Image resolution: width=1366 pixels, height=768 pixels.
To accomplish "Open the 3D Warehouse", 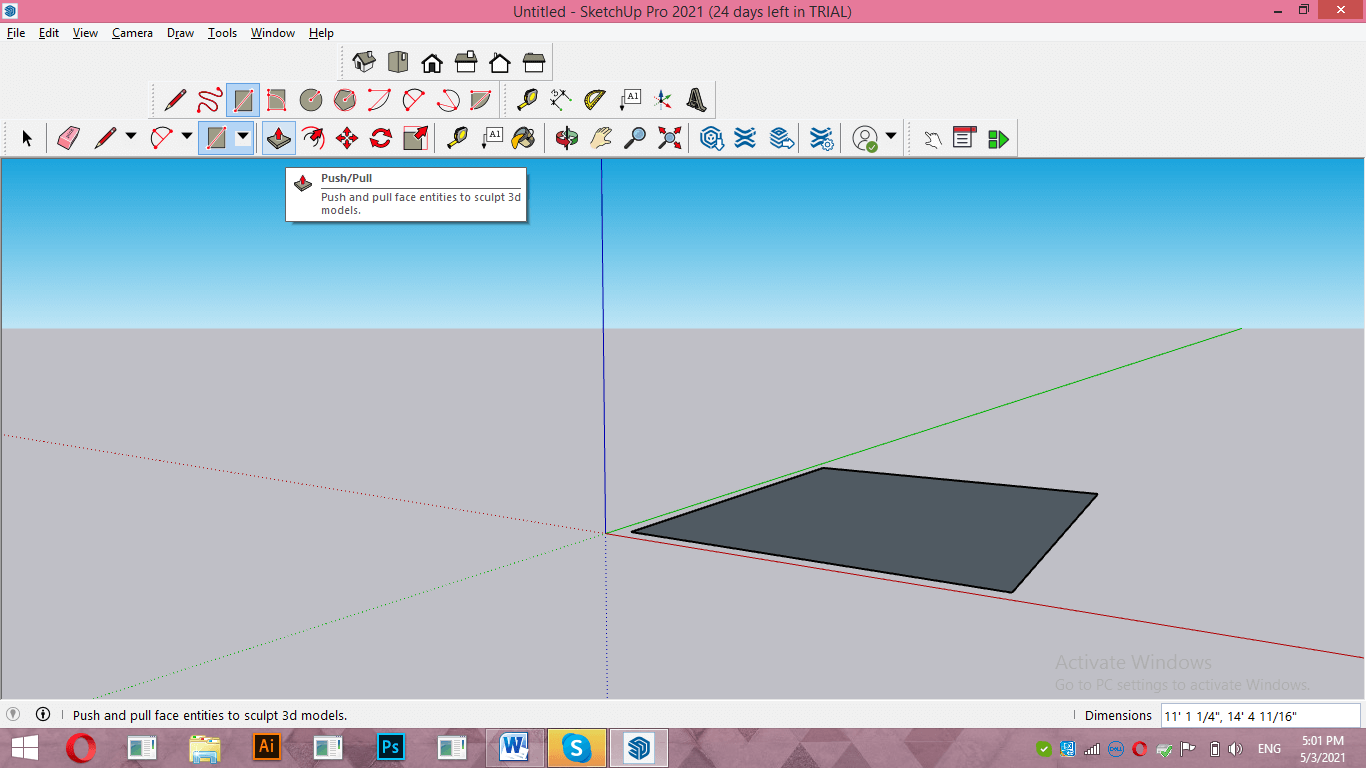I will (x=712, y=138).
